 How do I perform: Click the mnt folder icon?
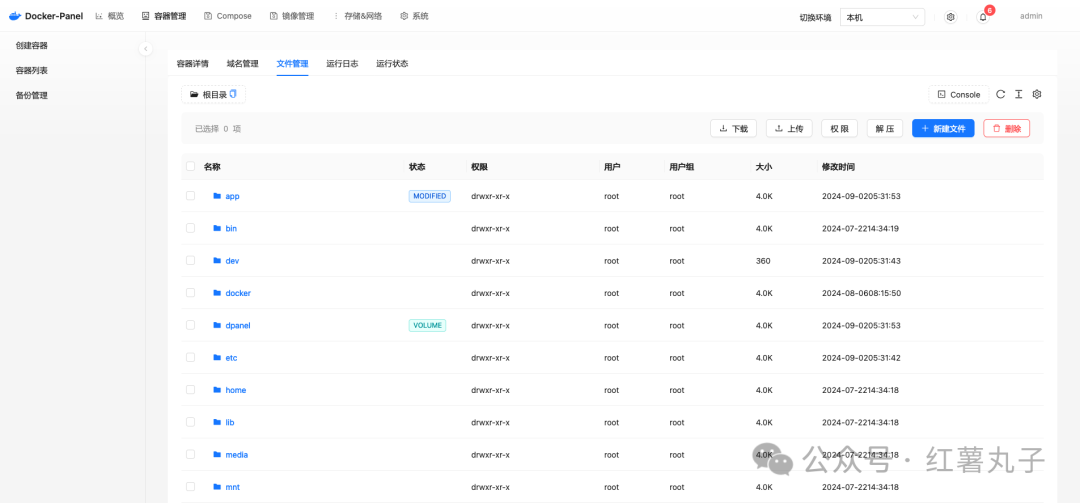[217, 487]
